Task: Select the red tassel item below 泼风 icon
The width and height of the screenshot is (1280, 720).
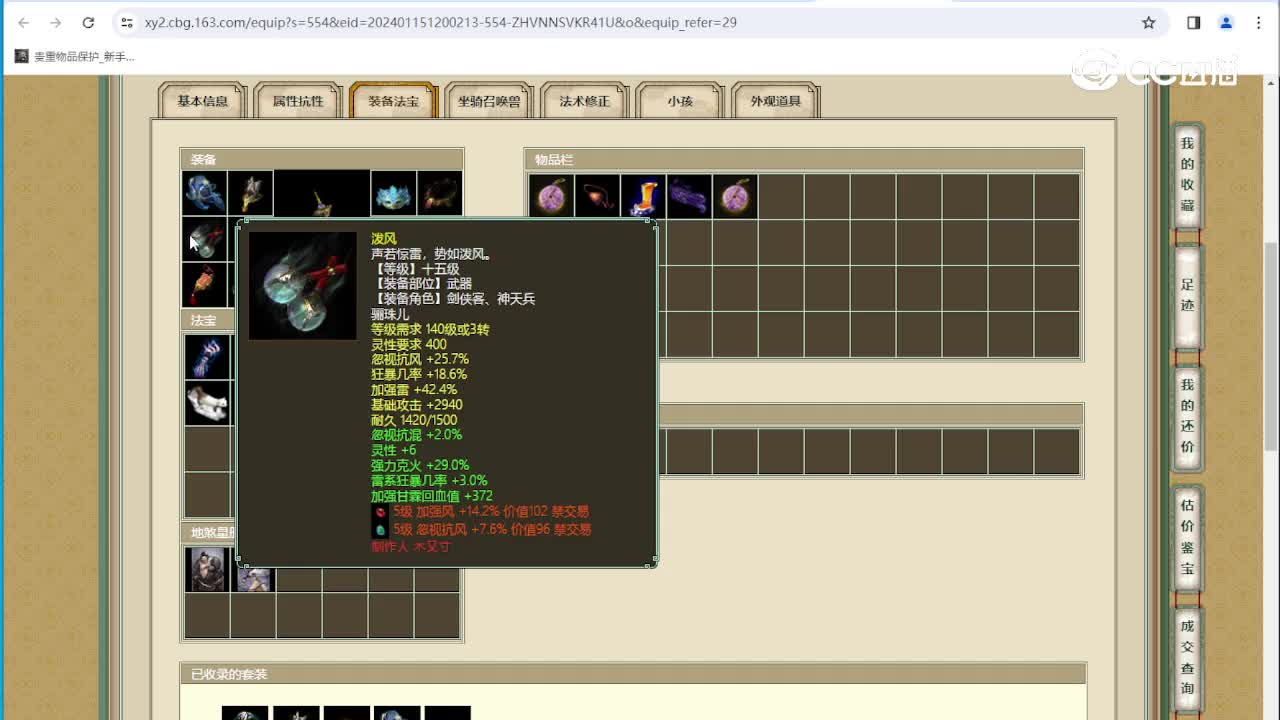Action: [x=204, y=285]
